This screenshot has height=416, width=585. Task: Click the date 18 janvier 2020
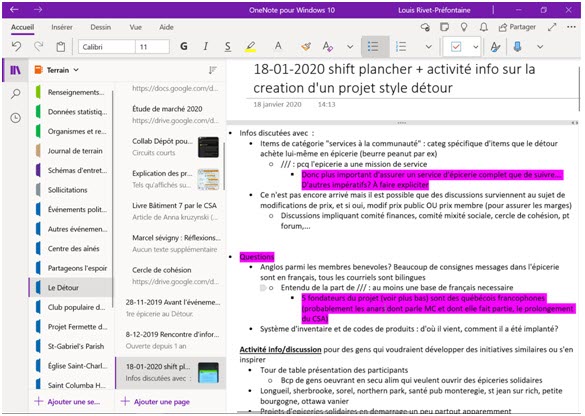277,104
